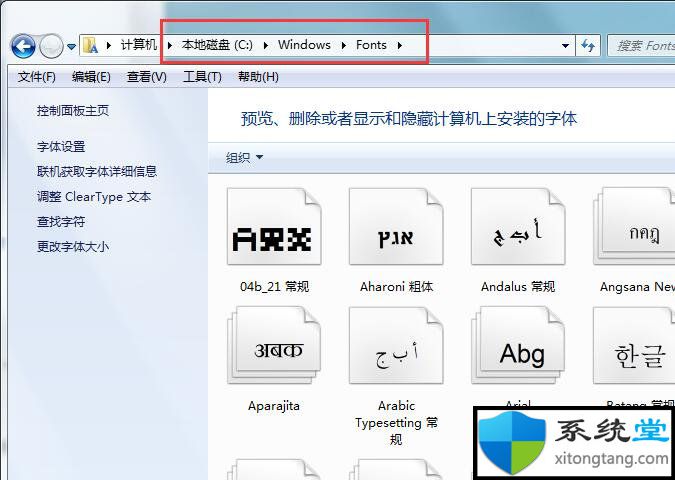Expand the arrow after 计算机 in address bar

coord(170,45)
